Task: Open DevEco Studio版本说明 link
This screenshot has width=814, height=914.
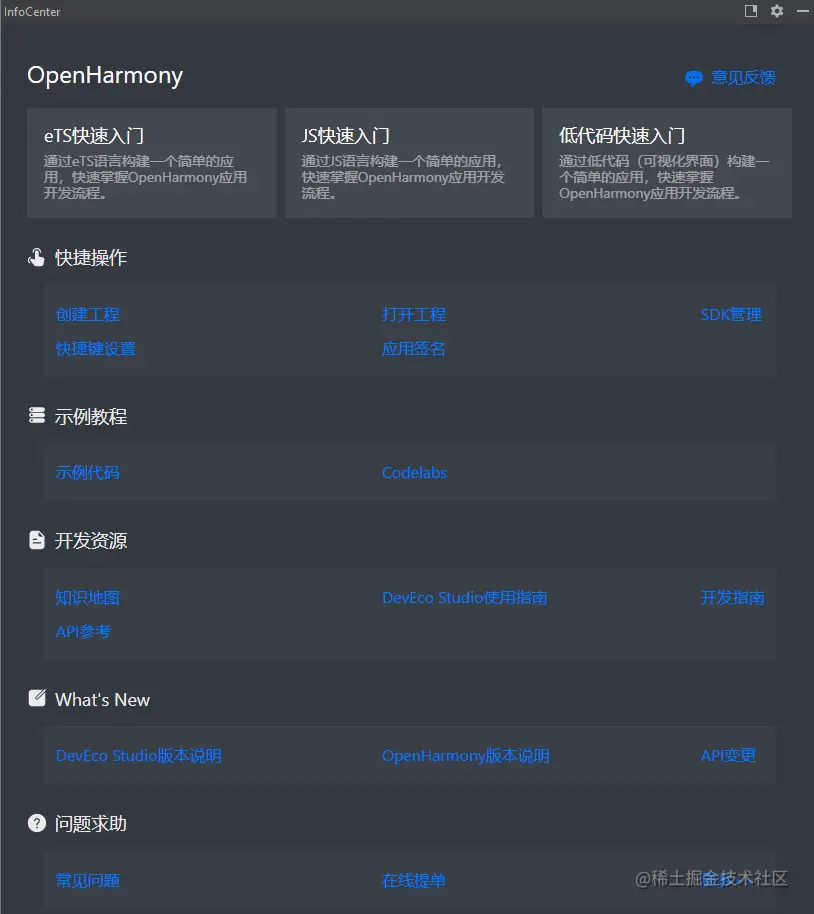Action: [139, 755]
